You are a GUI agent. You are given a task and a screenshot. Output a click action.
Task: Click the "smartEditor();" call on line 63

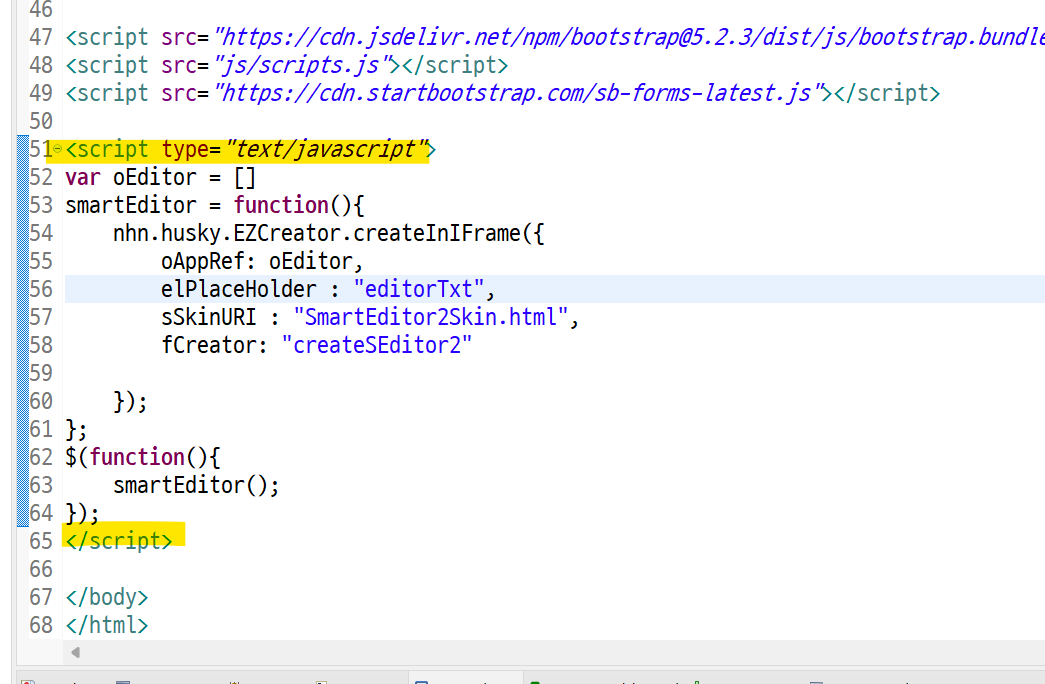[196, 485]
